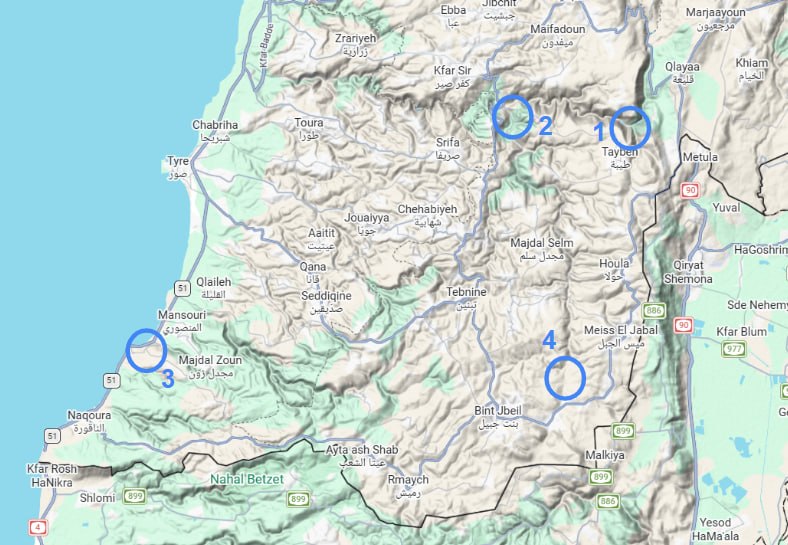788x545 pixels.
Task: Click the Nahal Betzet park label
Action: coord(247,479)
